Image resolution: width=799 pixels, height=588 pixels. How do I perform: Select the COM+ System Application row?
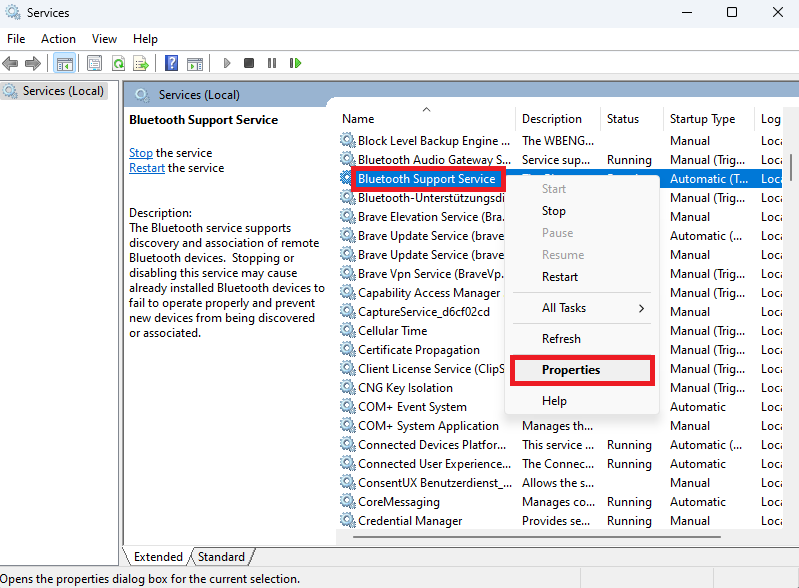560,425
